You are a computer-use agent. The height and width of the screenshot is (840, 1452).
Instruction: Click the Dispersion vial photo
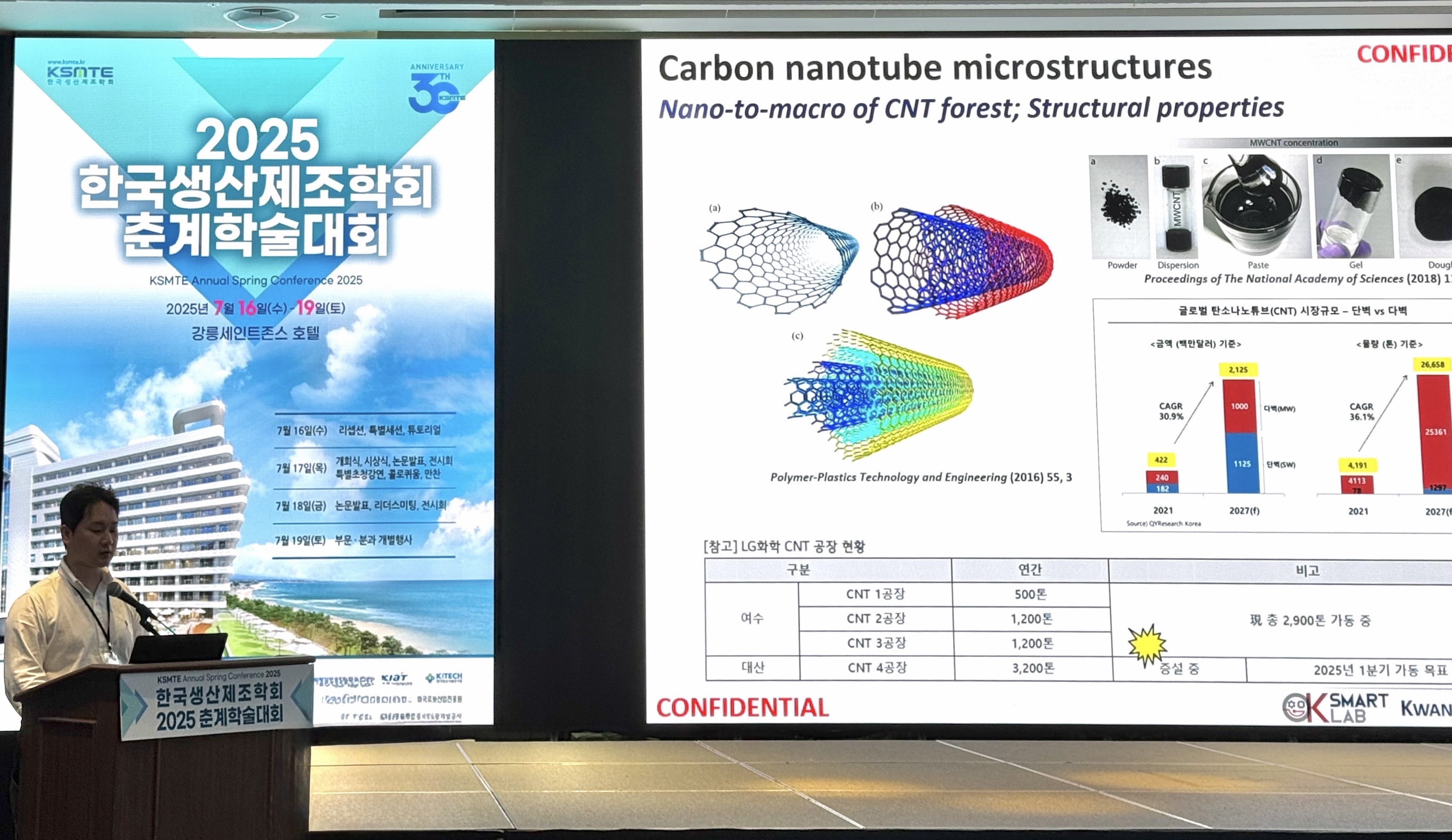(x=1176, y=208)
